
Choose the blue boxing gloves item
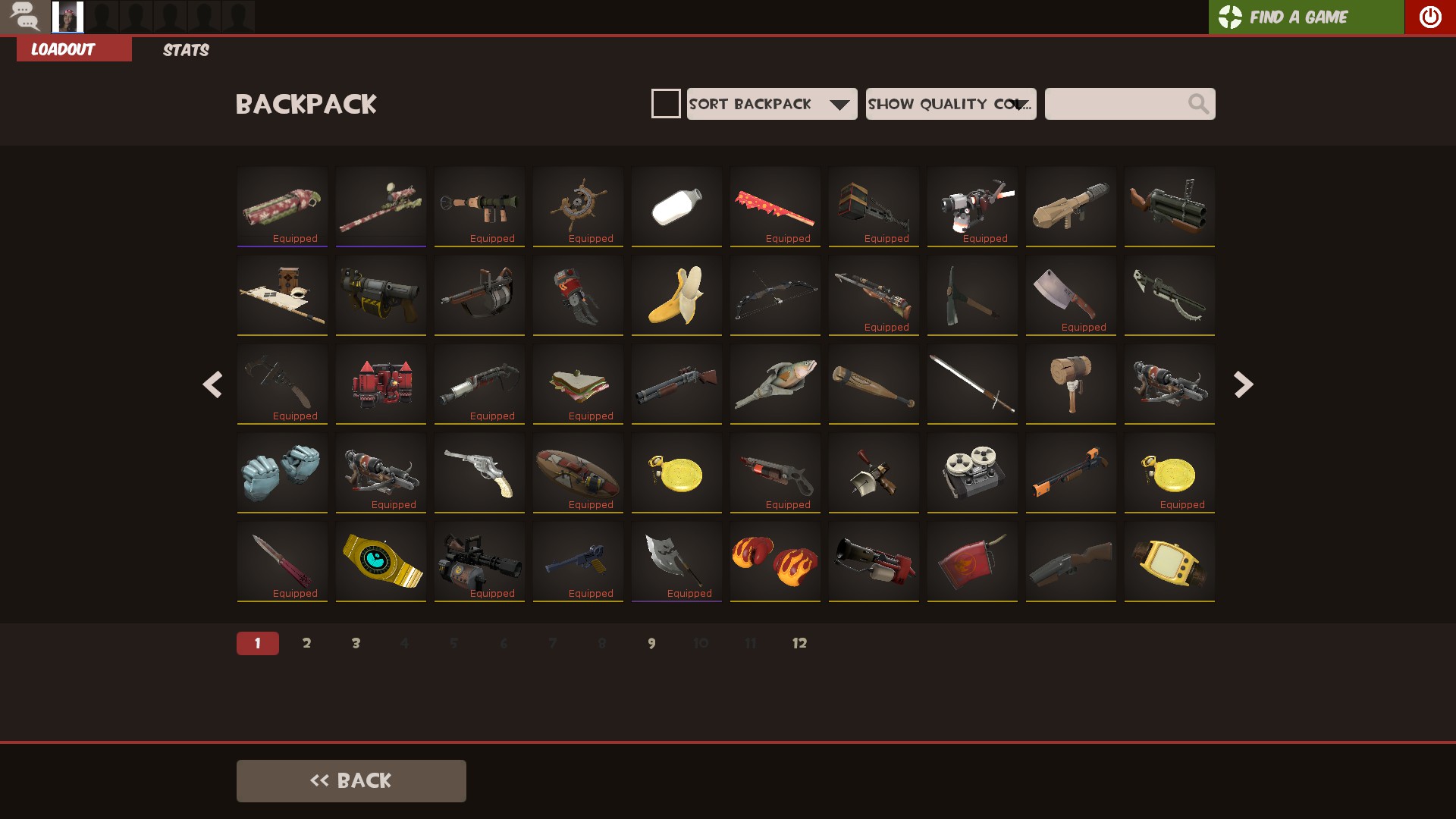tap(282, 472)
